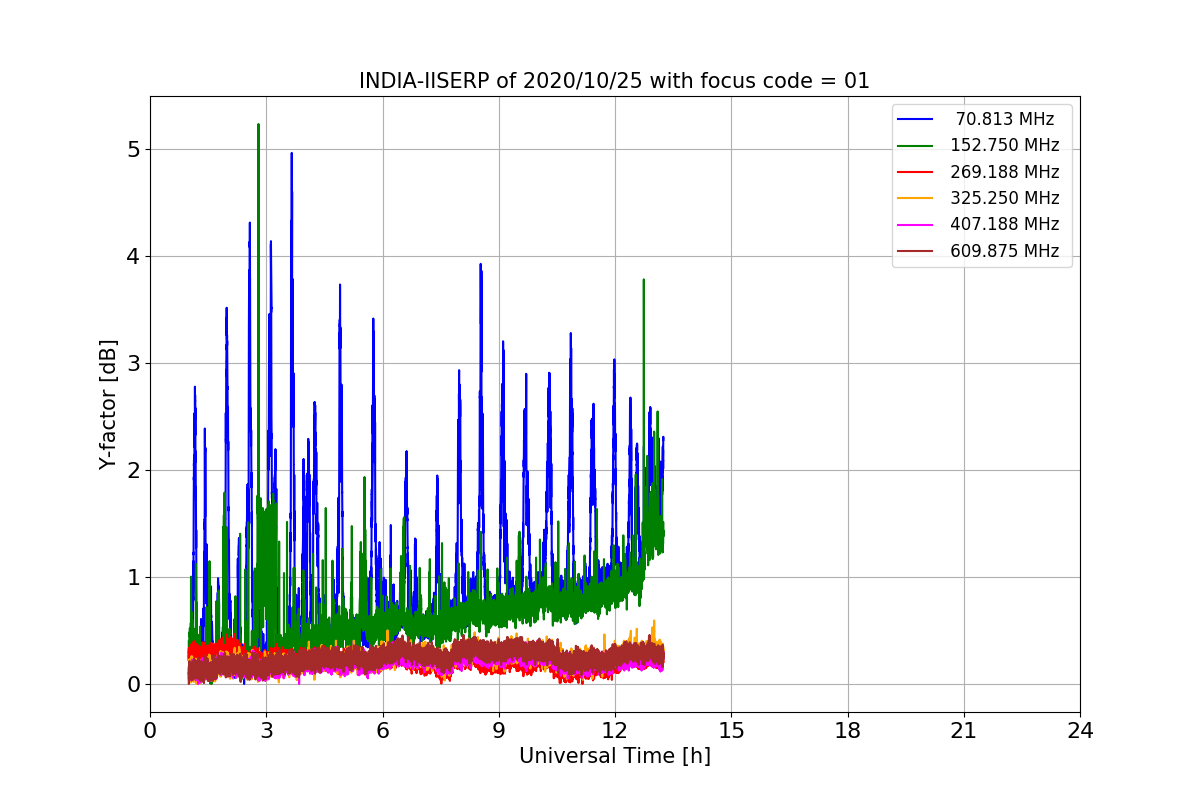
Task: Click the blue line sample in legend
Action: [915, 119]
